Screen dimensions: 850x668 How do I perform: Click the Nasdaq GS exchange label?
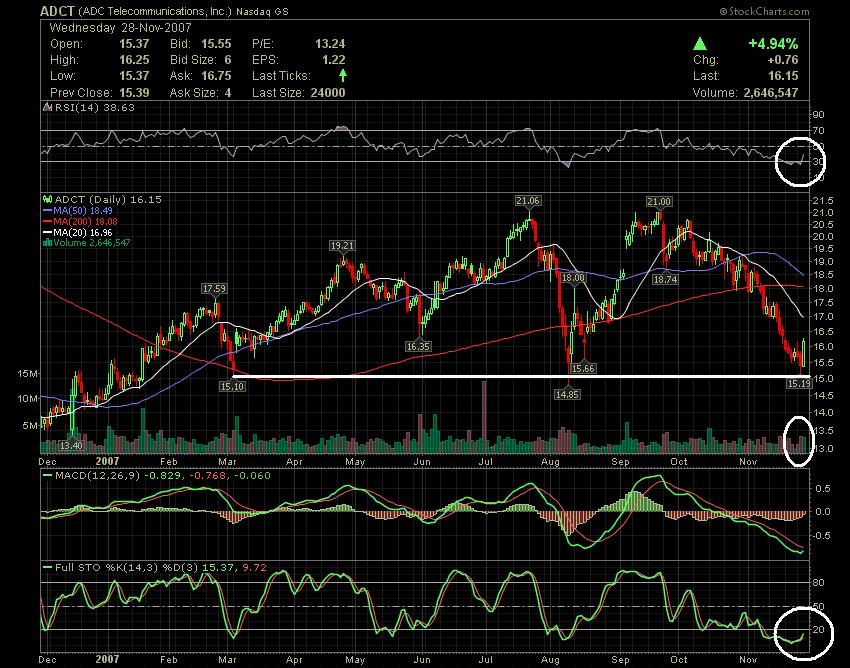tap(262, 11)
